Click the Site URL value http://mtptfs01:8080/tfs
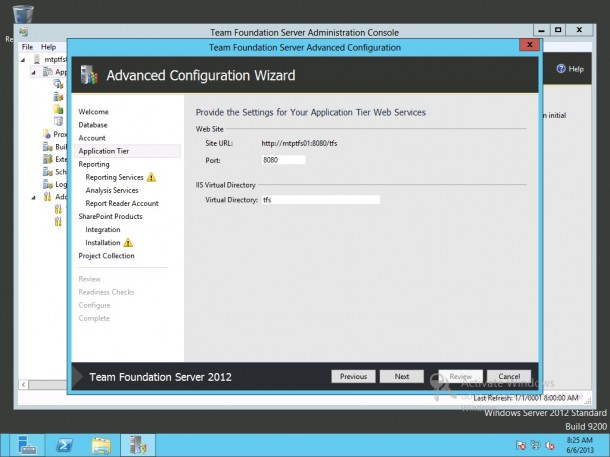This screenshot has height=457, width=610. click(x=299, y=144)
